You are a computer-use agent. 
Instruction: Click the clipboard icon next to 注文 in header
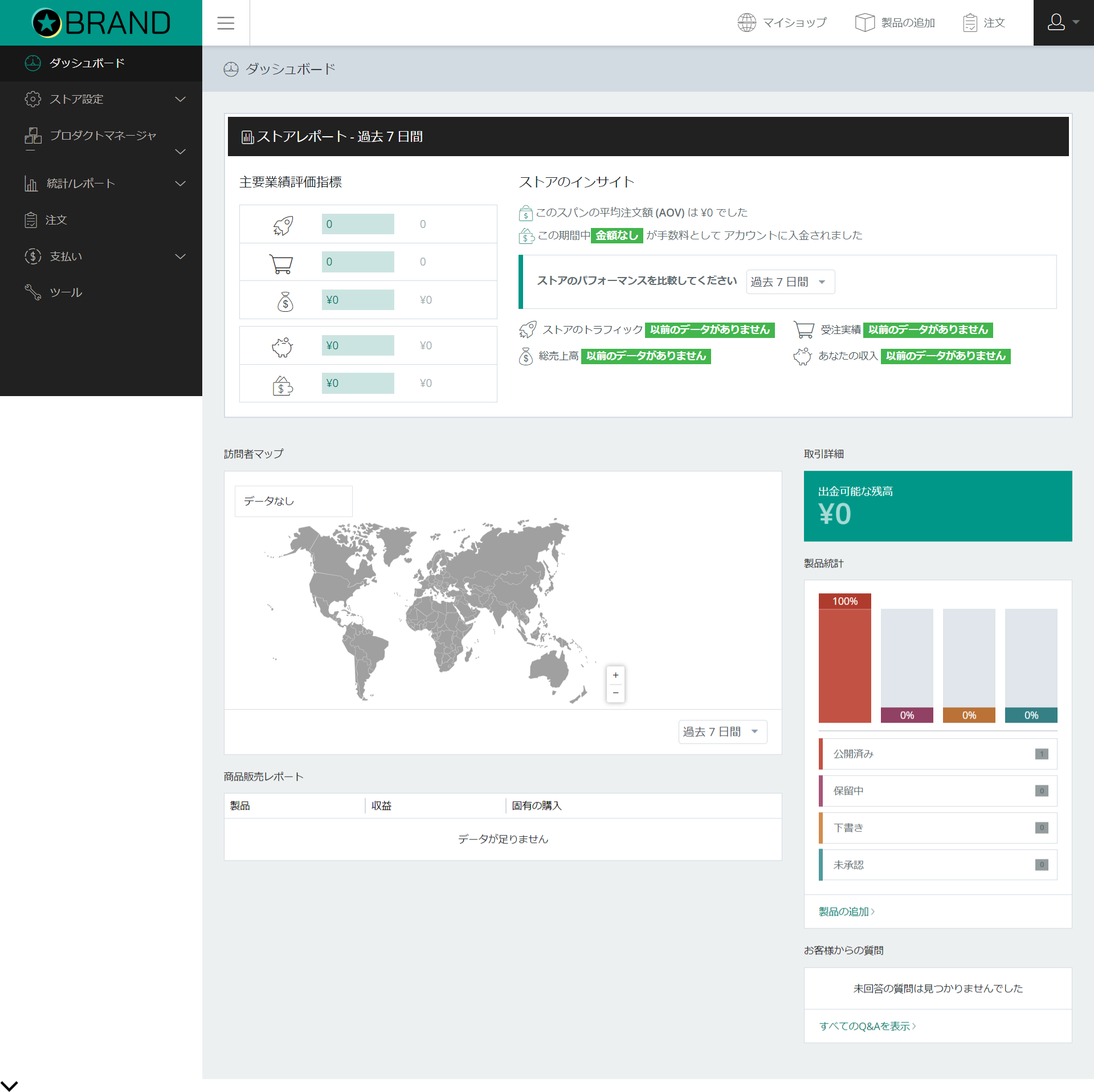[970, 23]
